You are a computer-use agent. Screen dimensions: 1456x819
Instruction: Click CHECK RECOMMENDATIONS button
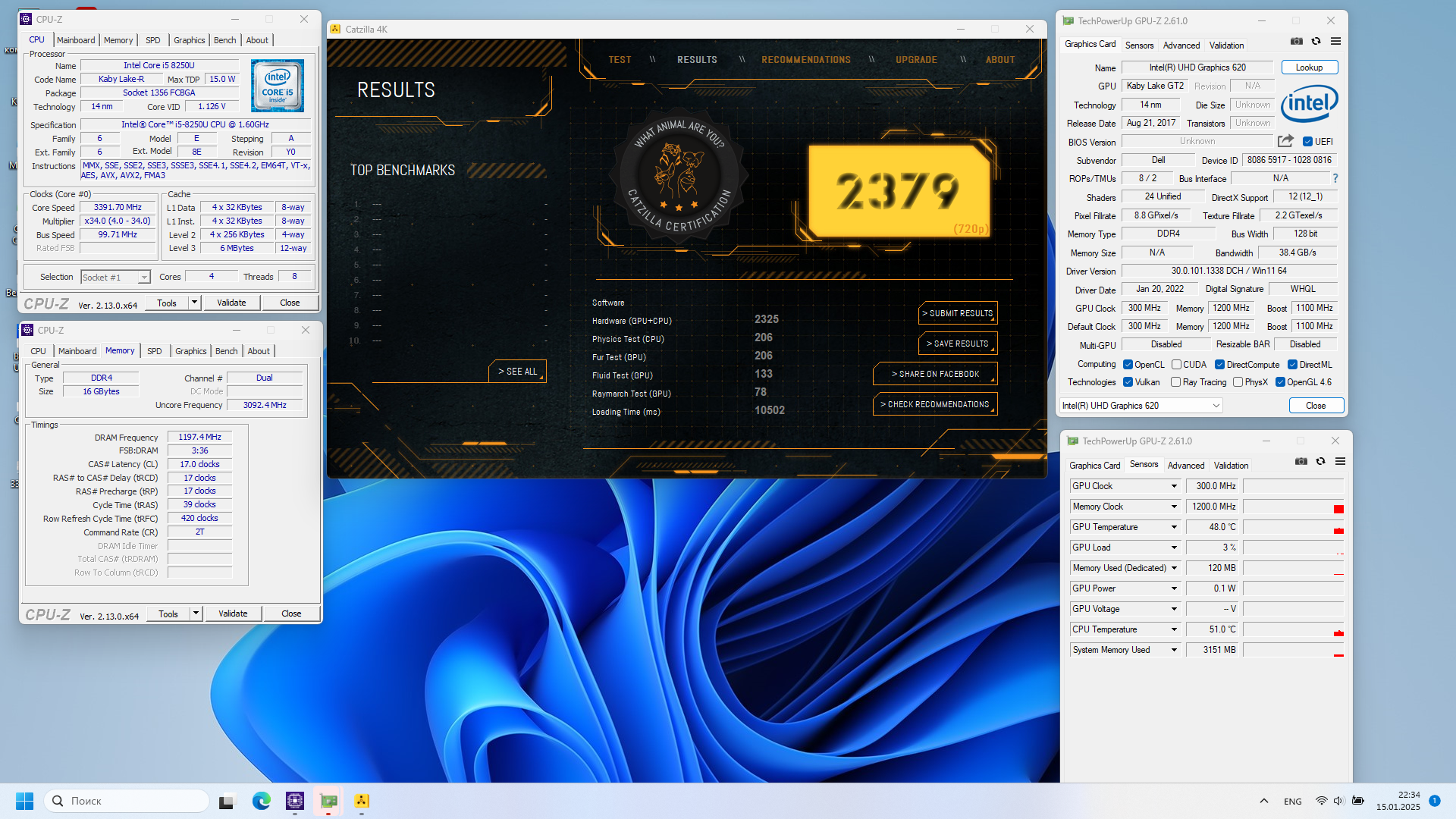935,404
